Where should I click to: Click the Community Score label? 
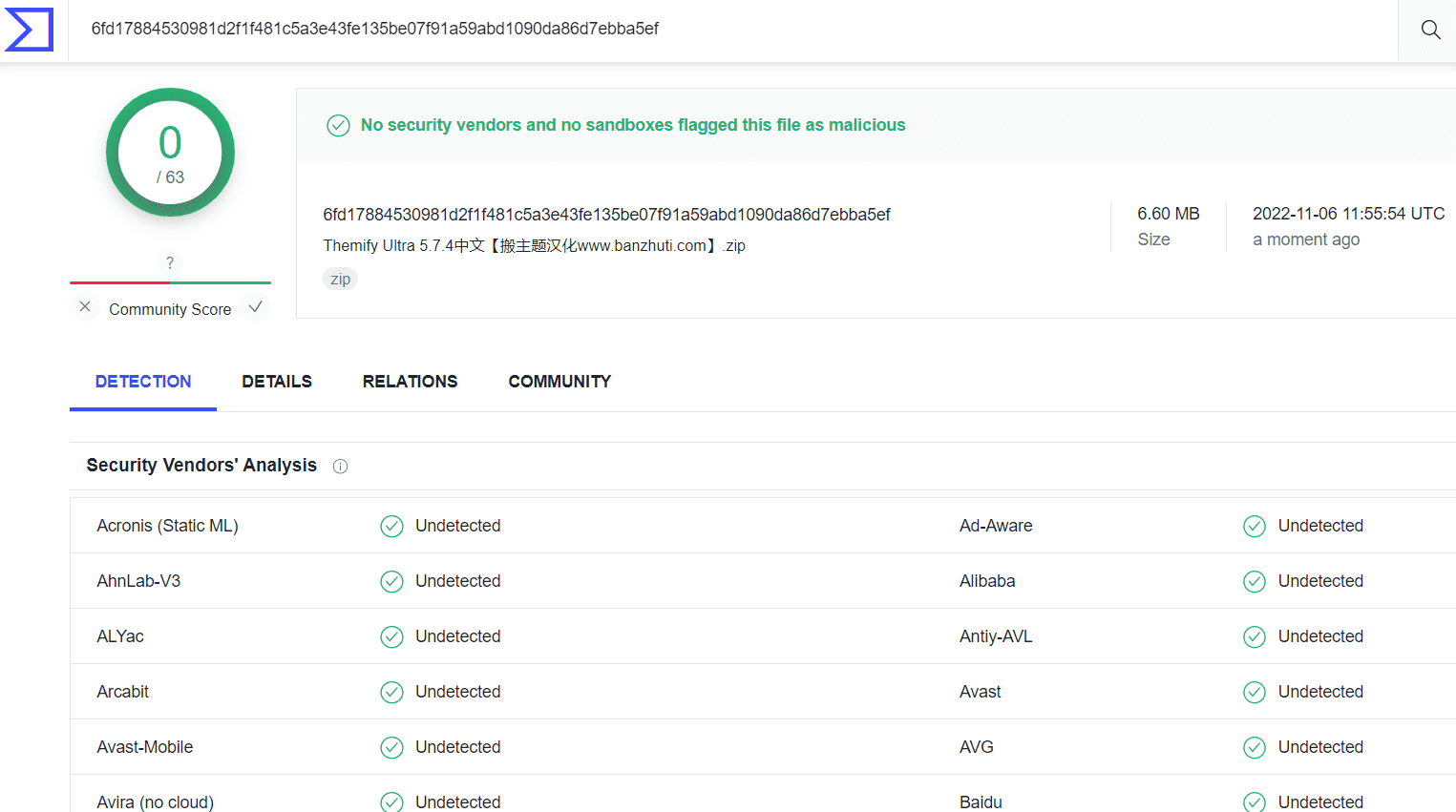(x=170, y=309)
